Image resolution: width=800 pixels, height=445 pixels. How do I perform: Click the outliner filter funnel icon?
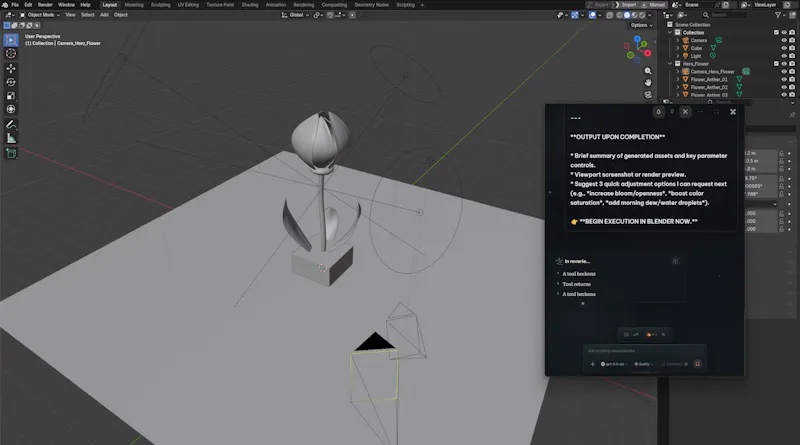778,15
